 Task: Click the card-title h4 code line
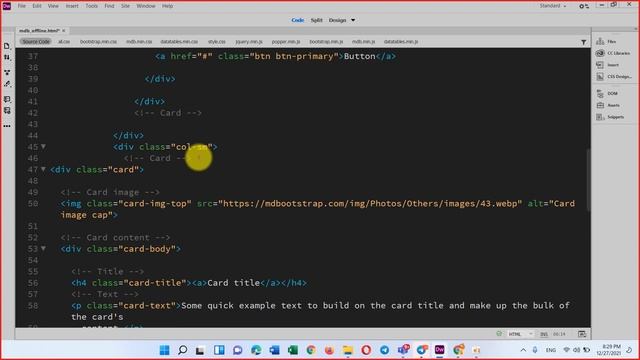(189, 283)
